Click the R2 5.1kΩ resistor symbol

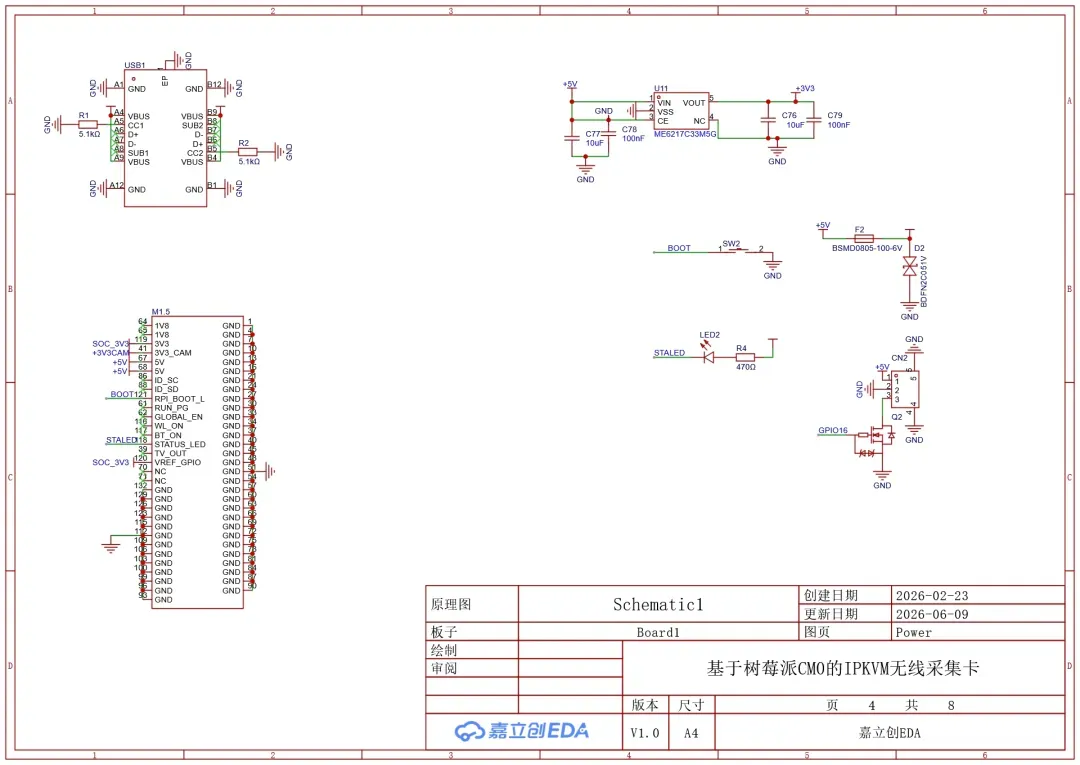(248, 151)
